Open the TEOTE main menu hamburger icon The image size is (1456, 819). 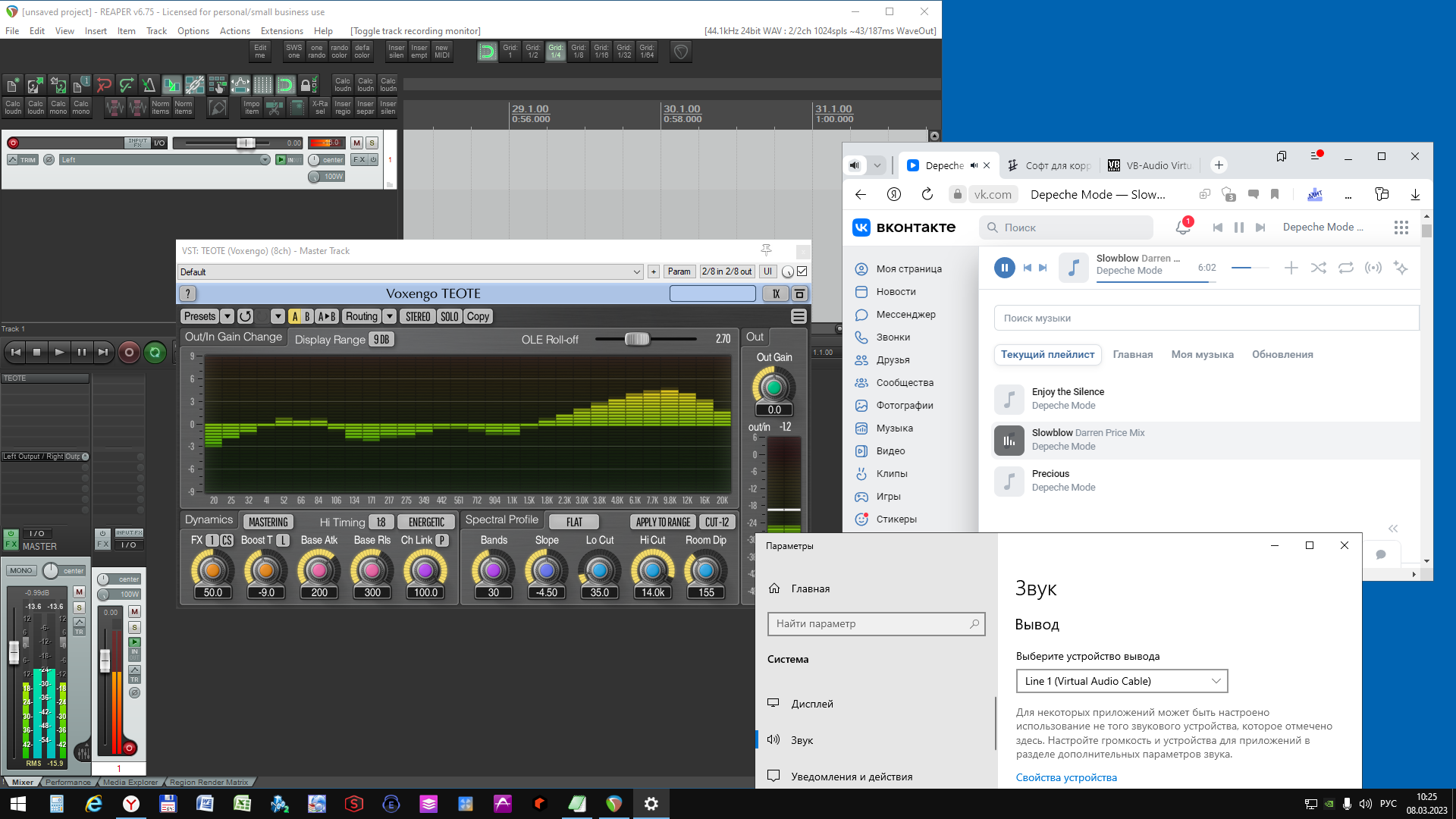[x=799, y=316]
